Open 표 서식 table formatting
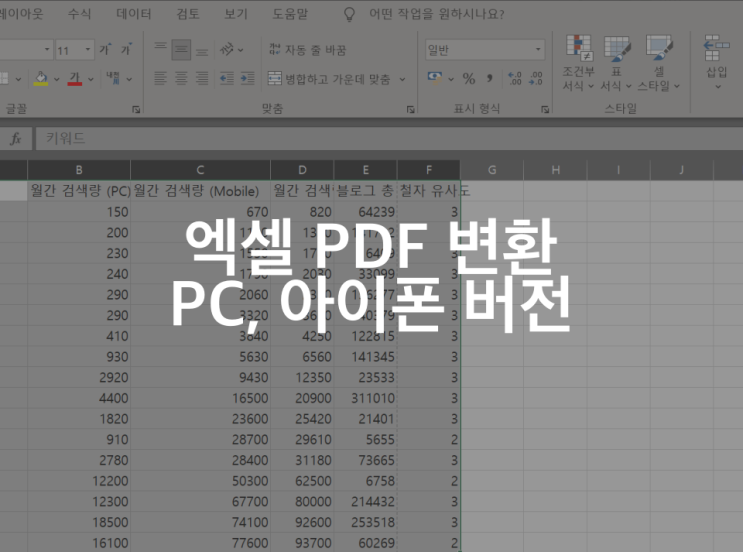Screen dimensions: 743x552 point(616,63)
